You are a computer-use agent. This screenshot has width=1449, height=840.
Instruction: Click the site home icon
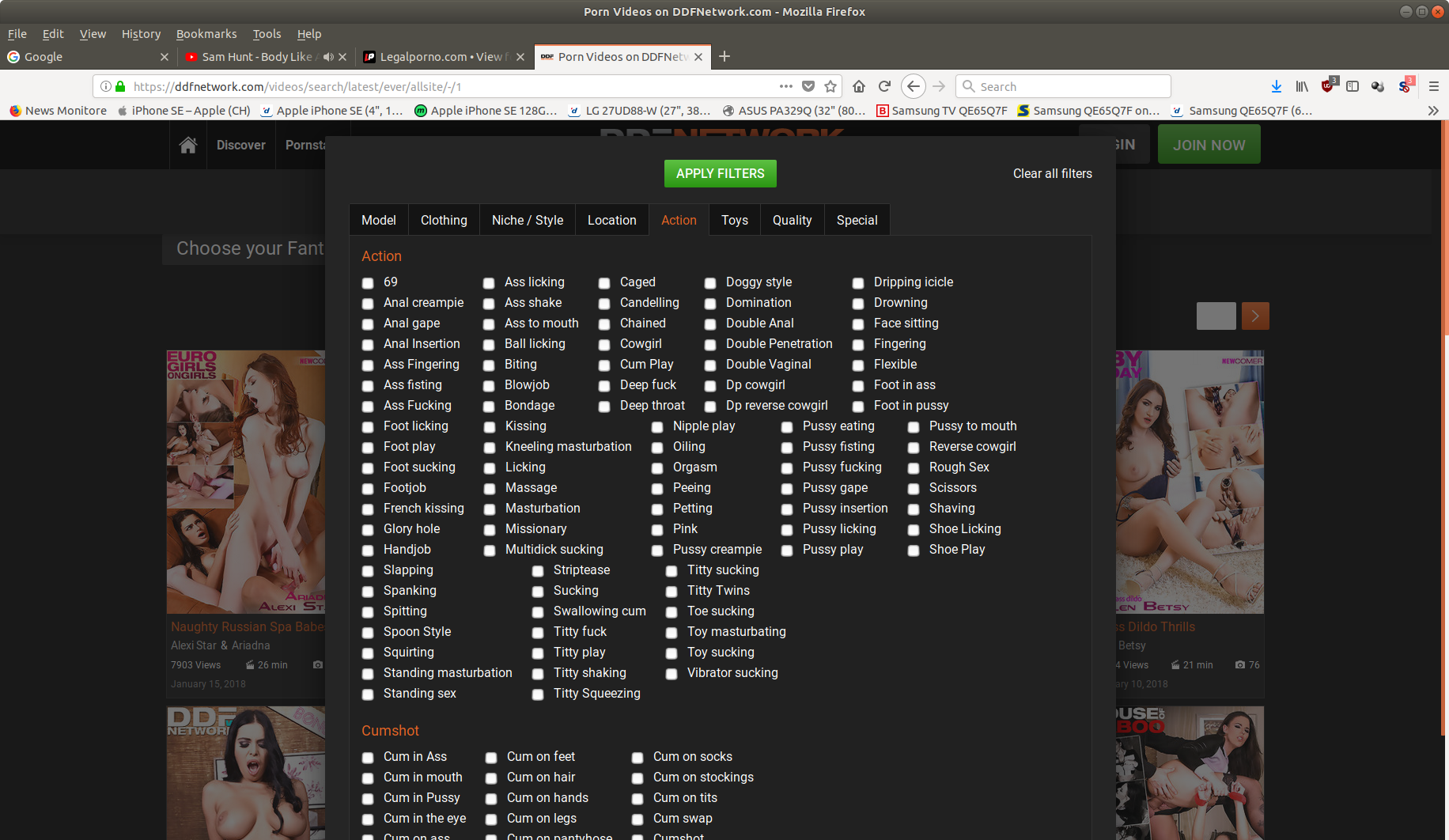click(x=188, y=145)
